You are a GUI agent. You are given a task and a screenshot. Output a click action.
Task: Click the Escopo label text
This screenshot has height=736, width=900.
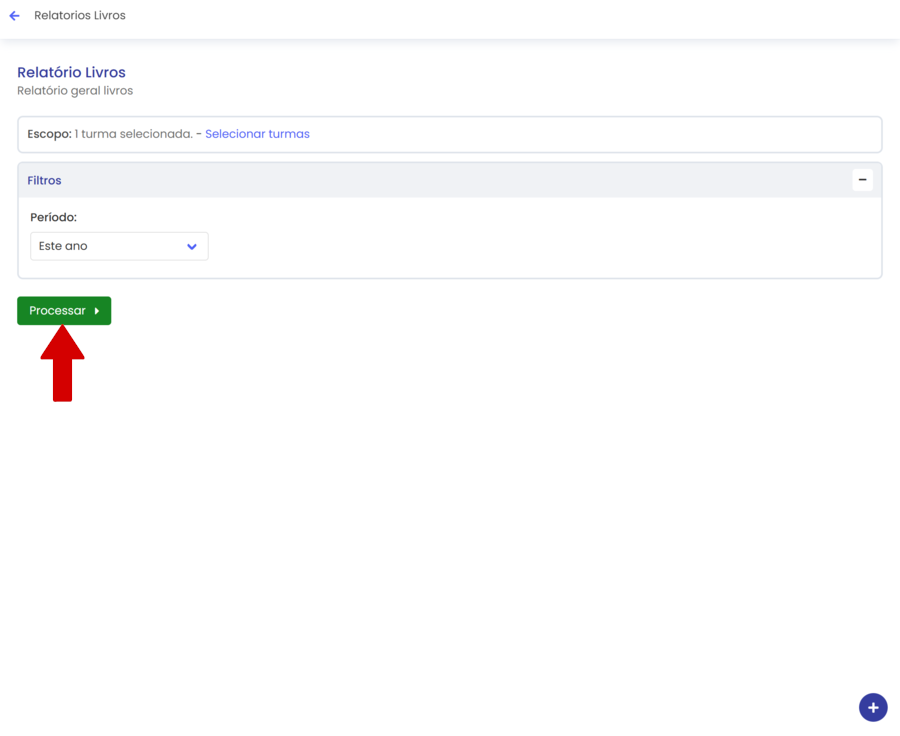[49, 134]
